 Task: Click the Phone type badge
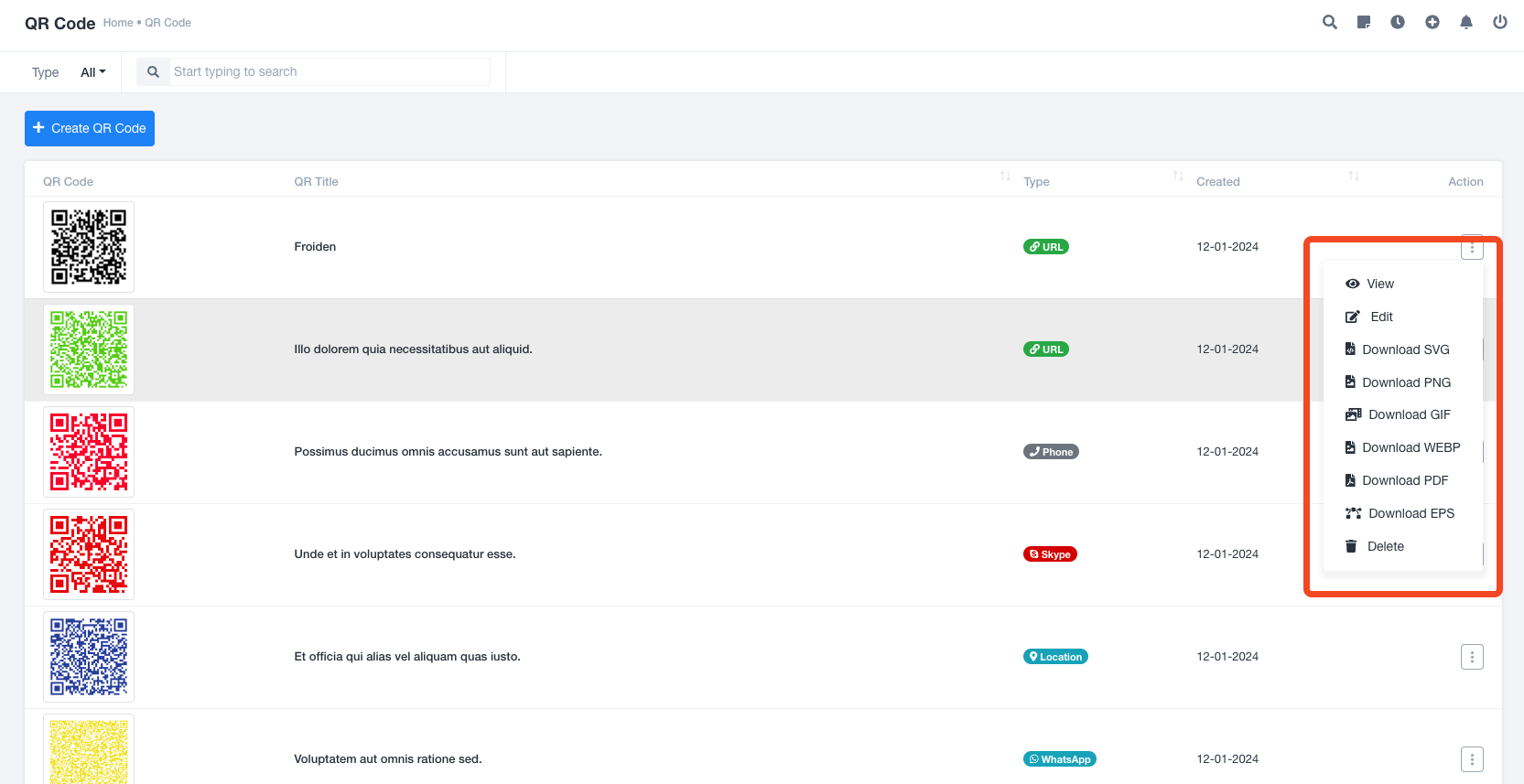(1051, 452)
